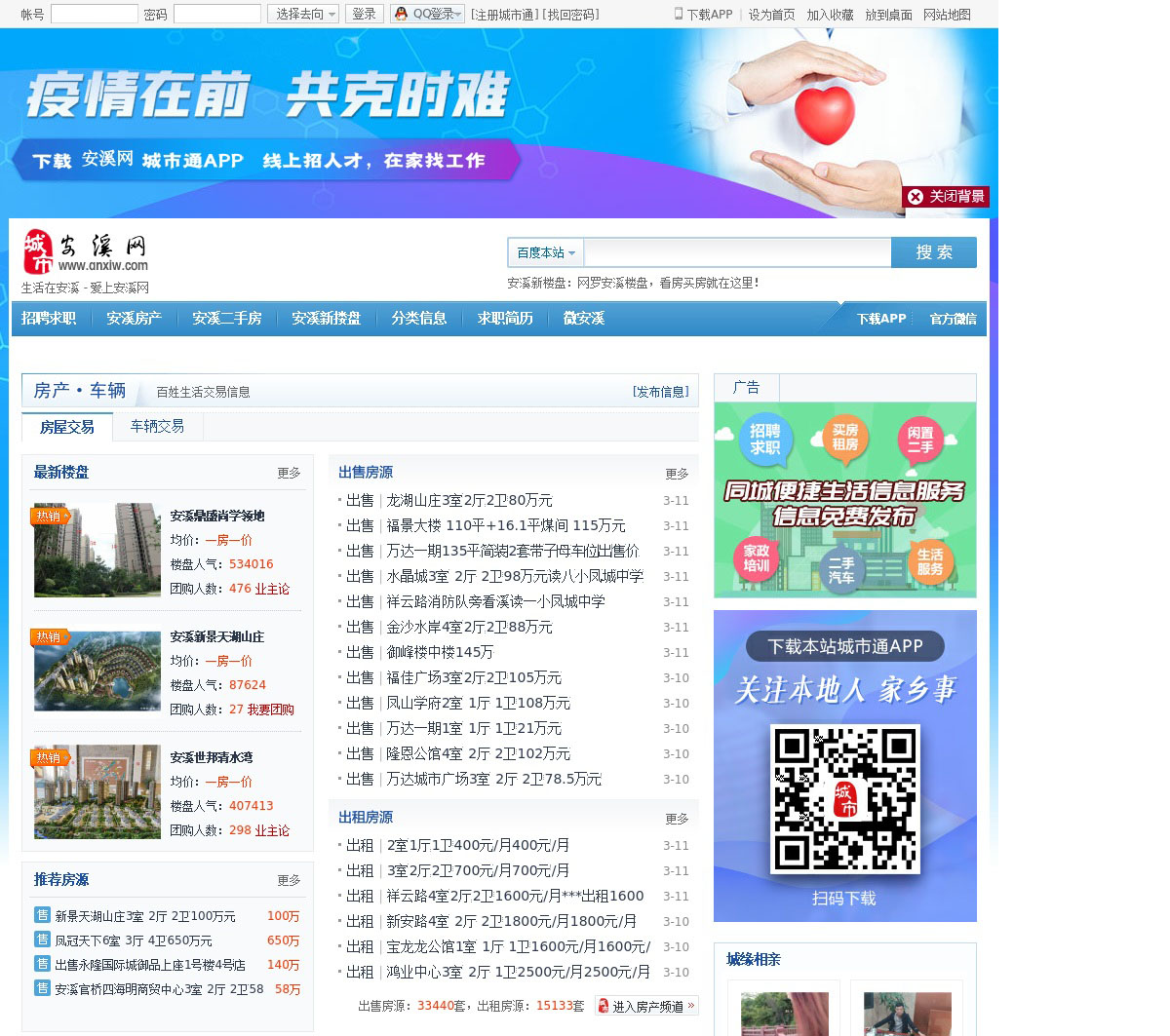
Task: Click the 下载本站城市通APP banner button
Action: click(x=845, y=646)
